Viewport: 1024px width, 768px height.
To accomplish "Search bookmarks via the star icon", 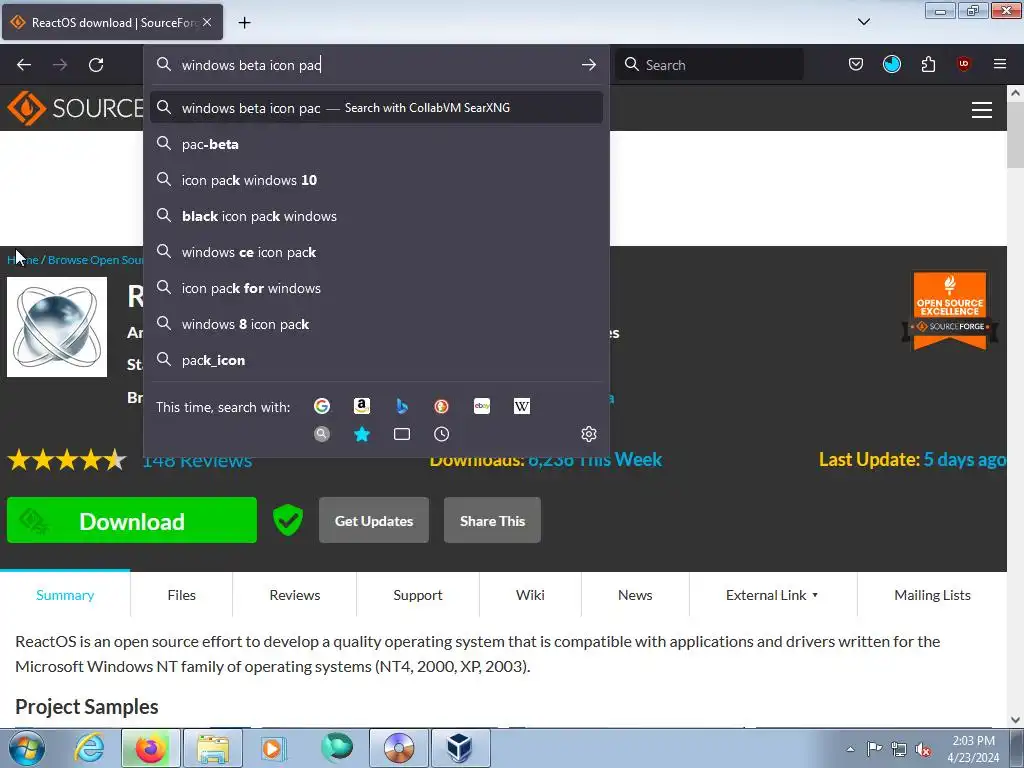I will coord(362,434).
